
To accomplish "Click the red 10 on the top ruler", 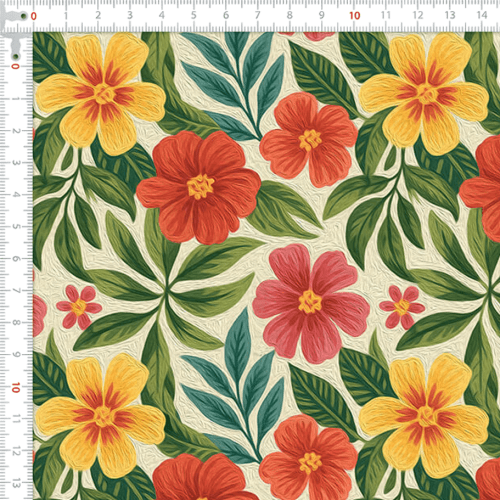I will point(355,16).
